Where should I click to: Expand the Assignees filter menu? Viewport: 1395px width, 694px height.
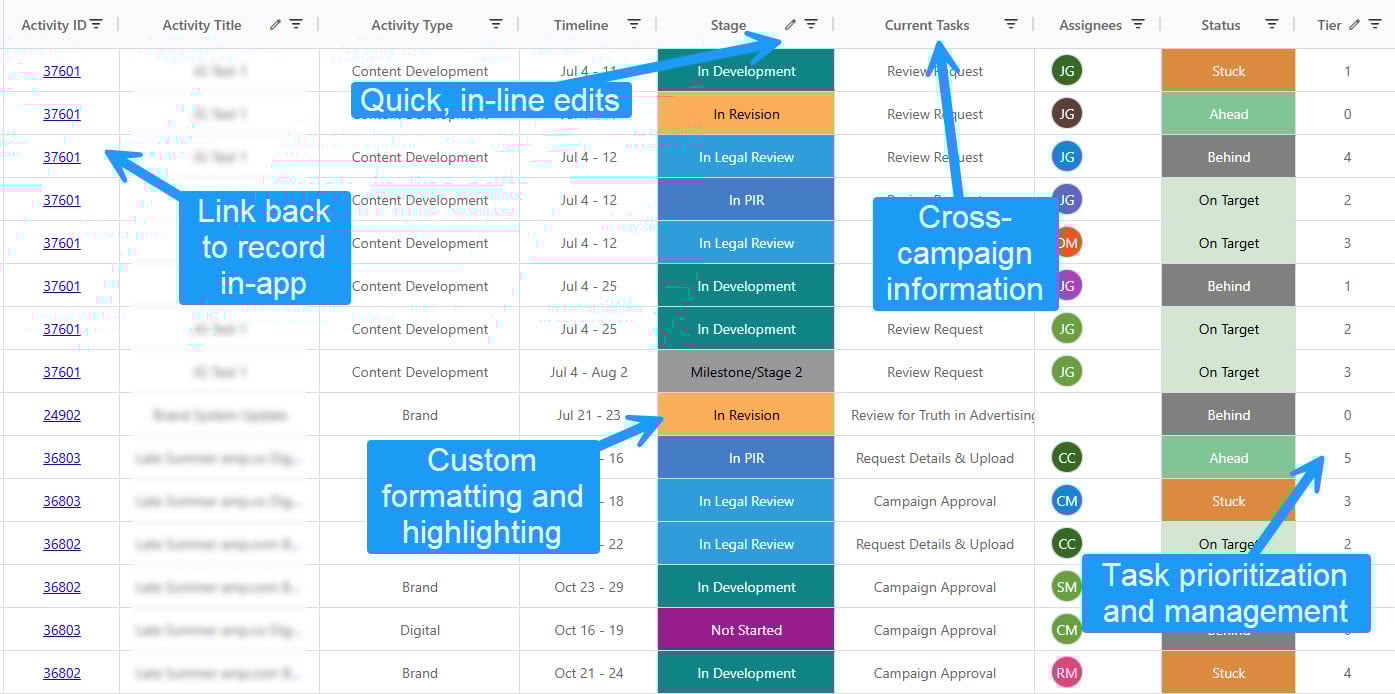[1138, 25]
